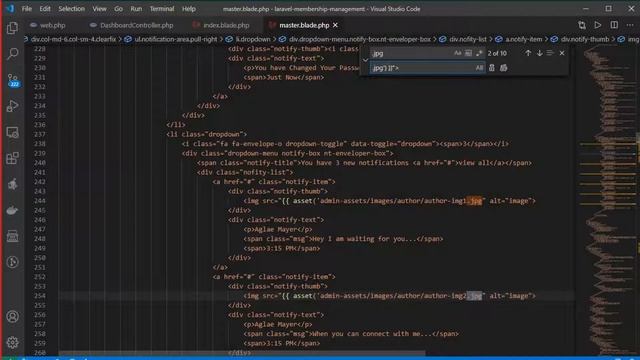Replace the current match

click(x=491, y=68)
